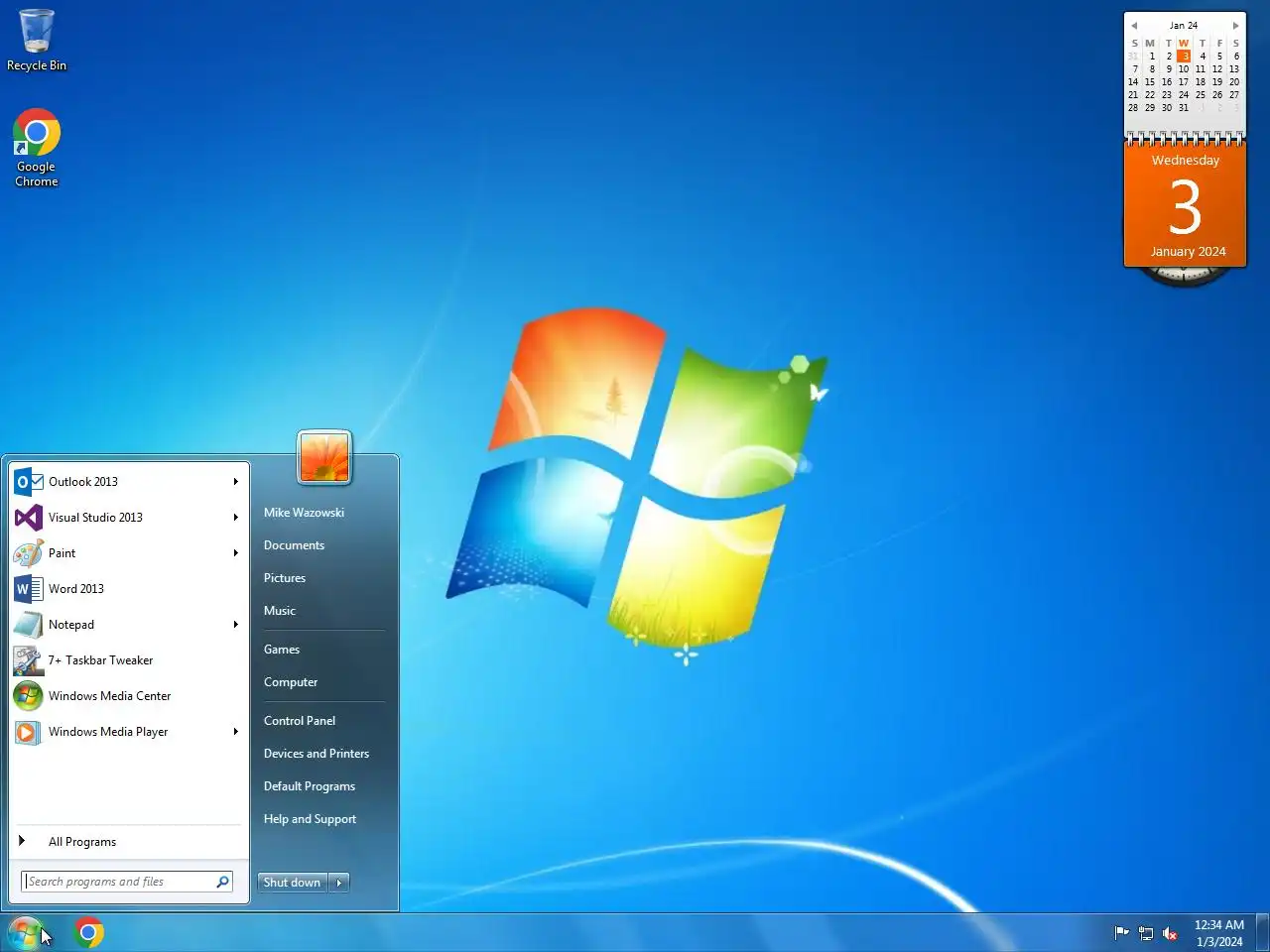Open Recycle Bin desktop icon

(x=37, y=41)
